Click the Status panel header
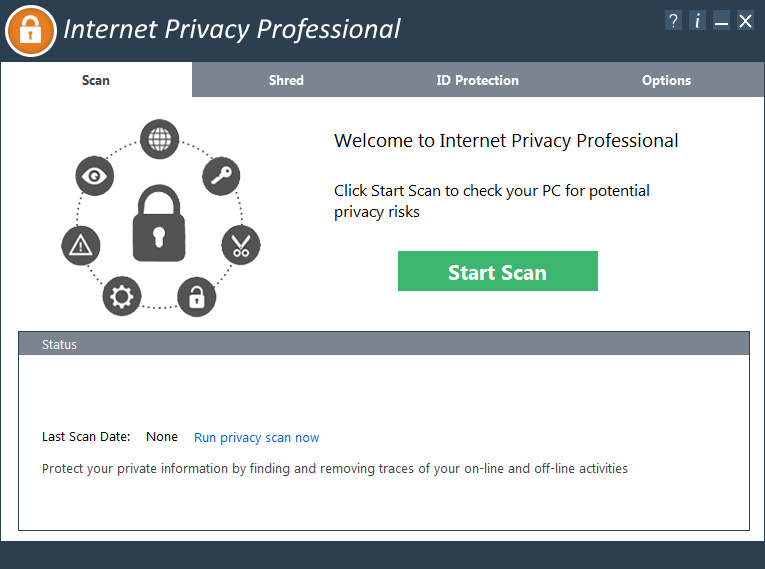This screenshot has height=569, width=765. [x=383, y=344]
